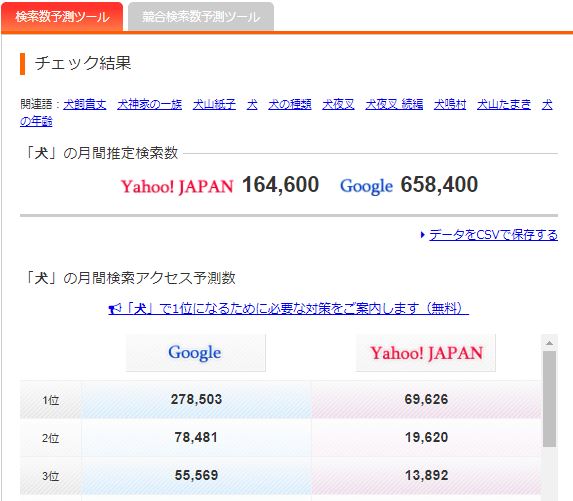
Task: Click the 「犬」の月間検索アクセス予測数 heading
Action: click(129, 278)
